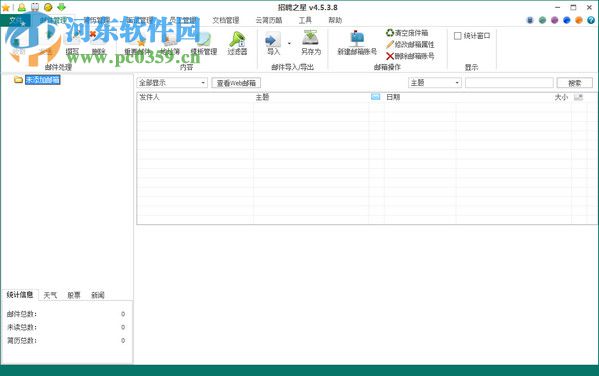The width and height of the screenshot is (599, 376).
Task: Click the 搜索 search button
Action: (575, 83)
